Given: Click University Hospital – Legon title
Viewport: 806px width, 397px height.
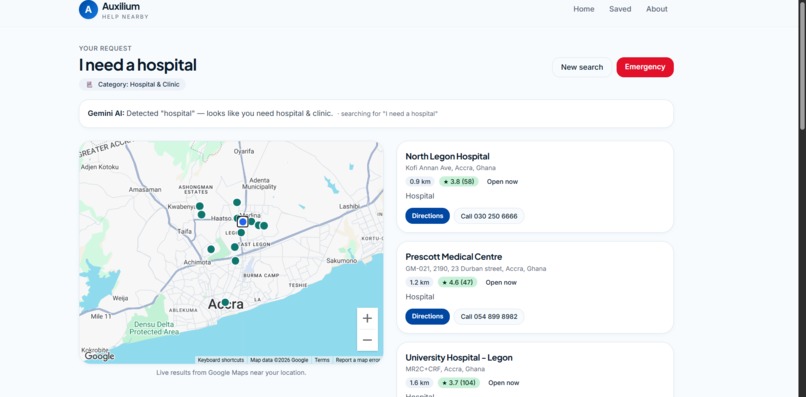Looking at the screenshot, I should (459, 357).
